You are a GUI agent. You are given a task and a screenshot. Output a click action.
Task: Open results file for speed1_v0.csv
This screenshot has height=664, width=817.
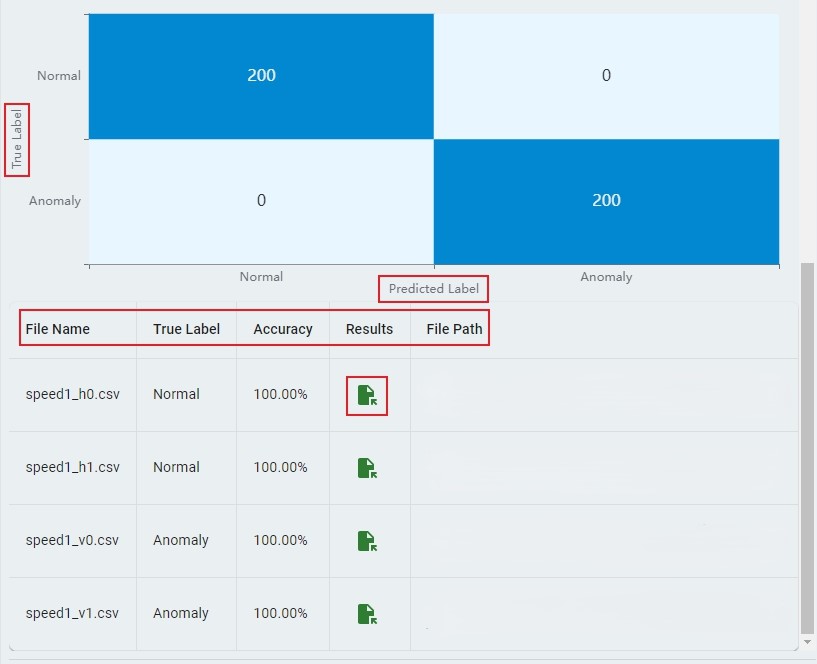point(367,541)
